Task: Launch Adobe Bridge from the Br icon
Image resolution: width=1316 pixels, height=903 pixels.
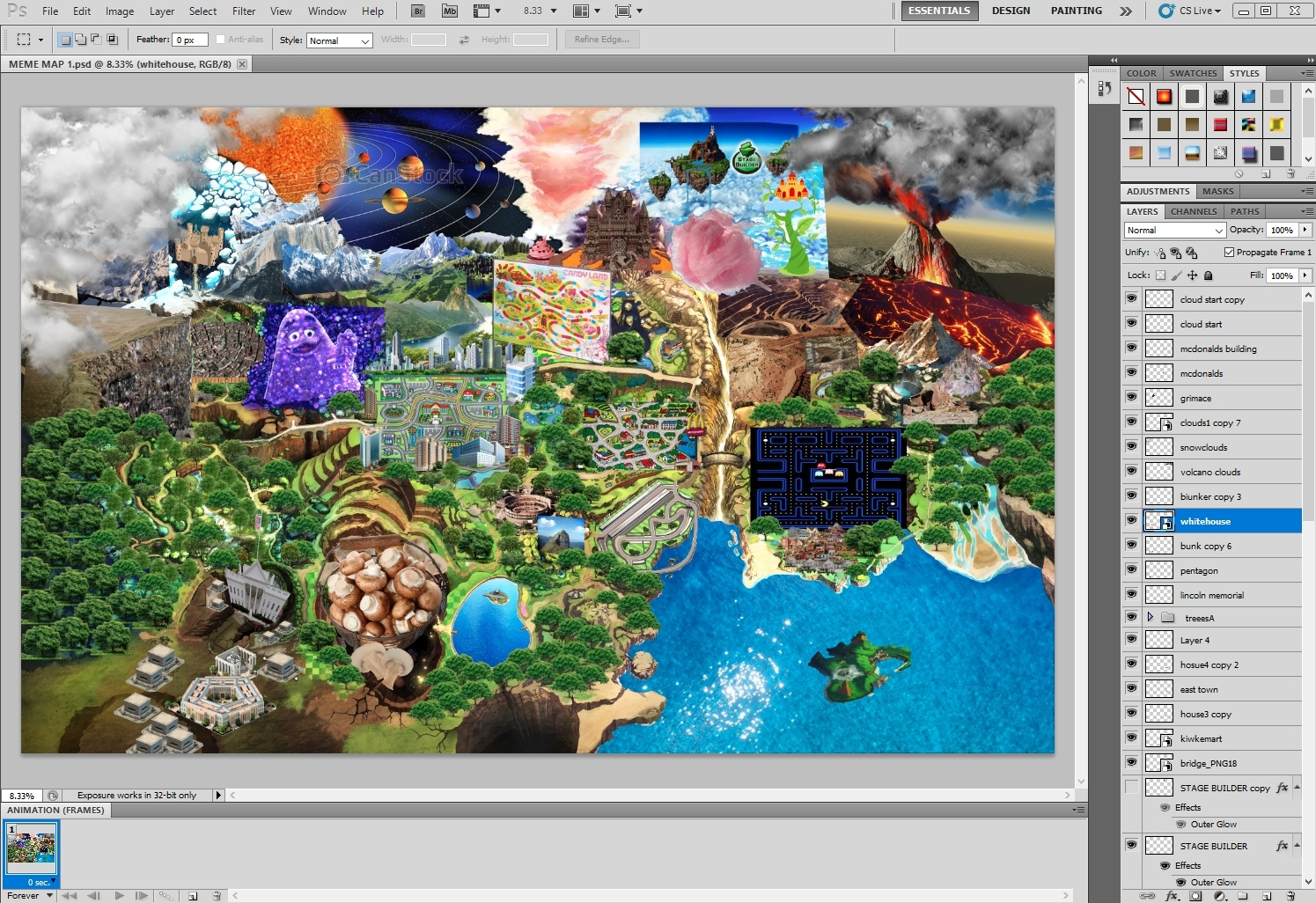Action: click(x=418, y=11)
